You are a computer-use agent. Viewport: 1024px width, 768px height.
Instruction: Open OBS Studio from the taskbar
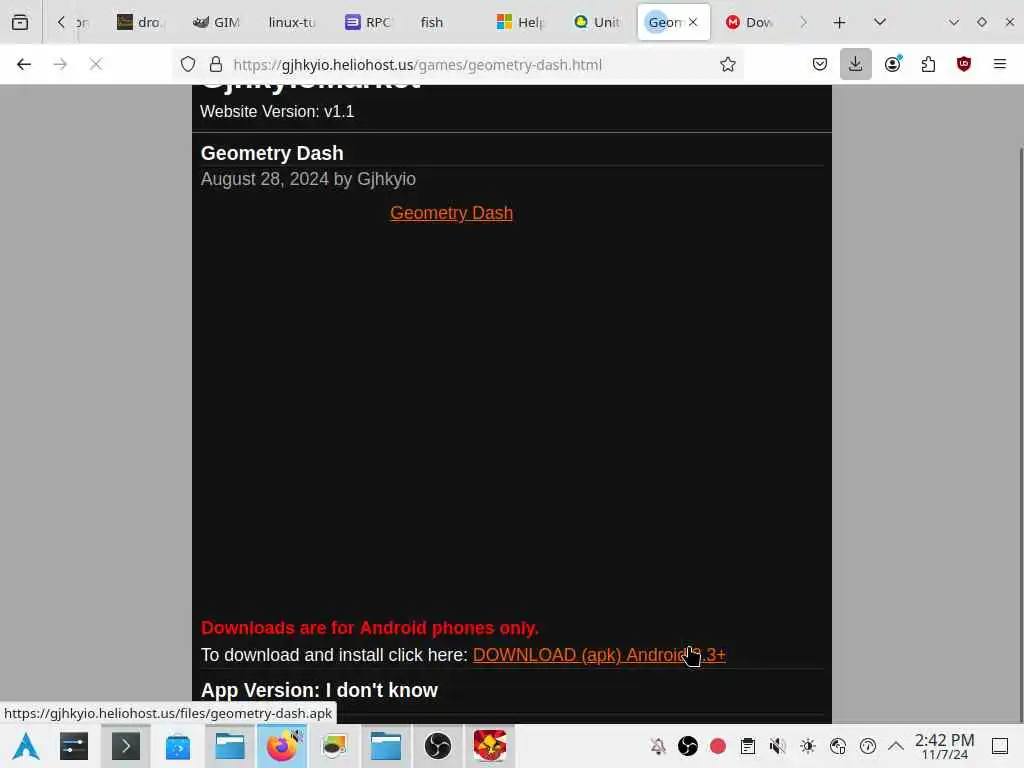(x=438, y=746)
